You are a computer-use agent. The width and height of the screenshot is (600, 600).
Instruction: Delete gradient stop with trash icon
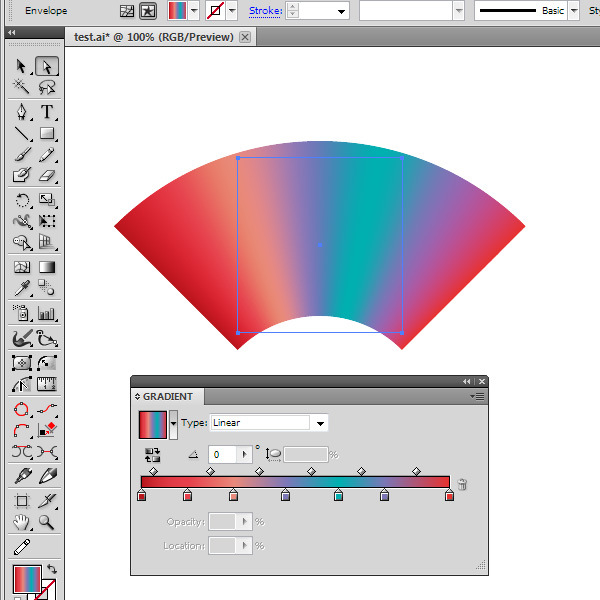tap(462, 484)
